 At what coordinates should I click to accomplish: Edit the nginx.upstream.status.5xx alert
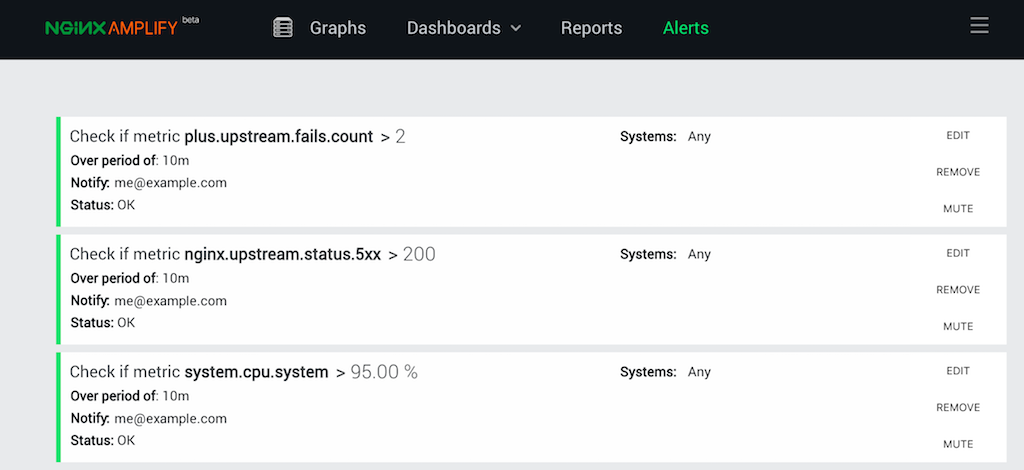pyautogui.click(x=958, y=254)
